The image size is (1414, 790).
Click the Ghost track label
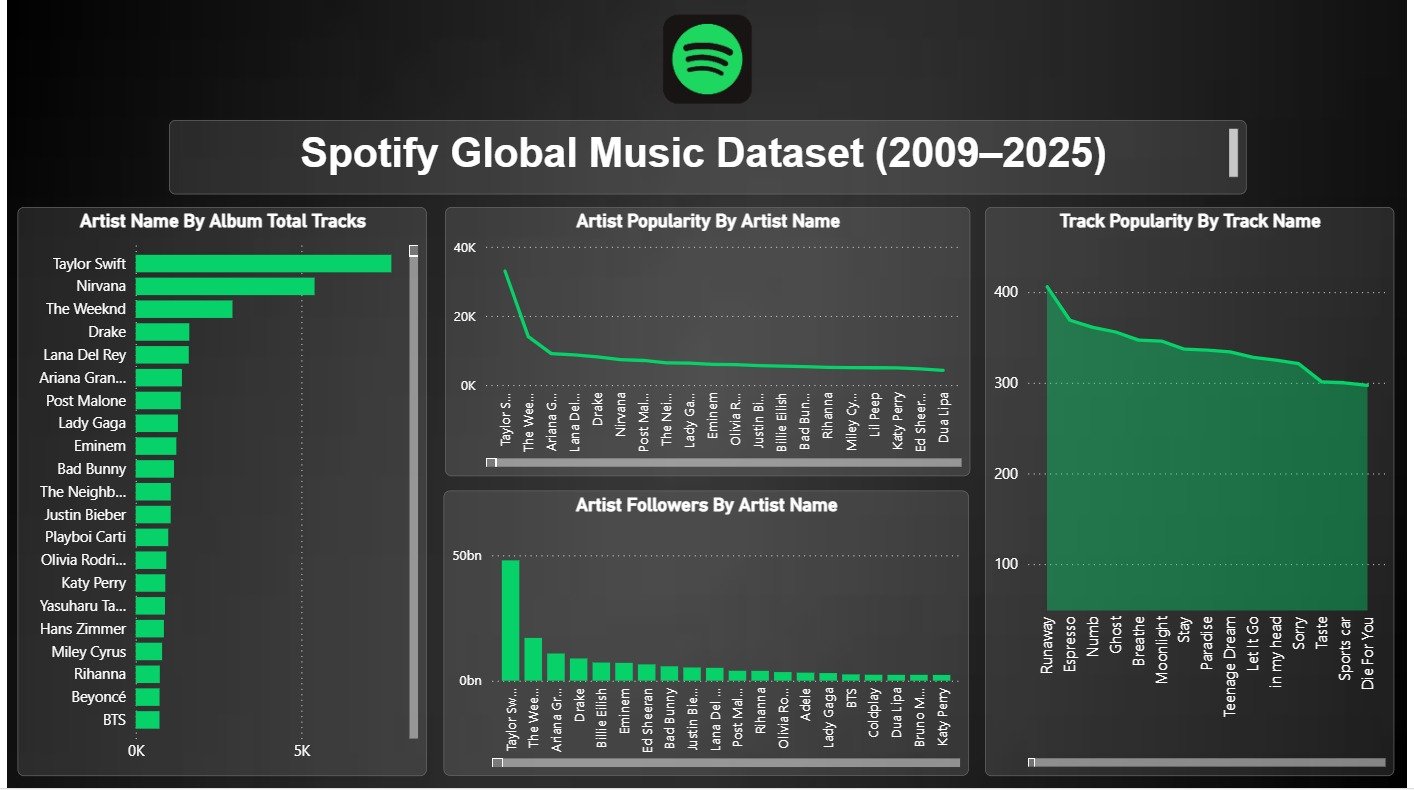point(1116,636)
